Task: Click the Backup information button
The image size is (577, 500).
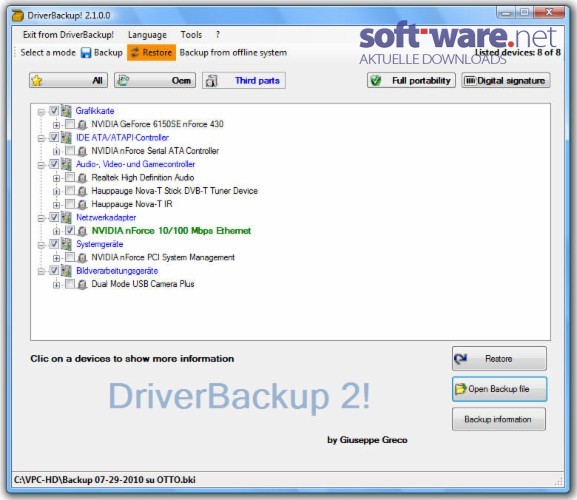Action: tap(499, 419)
